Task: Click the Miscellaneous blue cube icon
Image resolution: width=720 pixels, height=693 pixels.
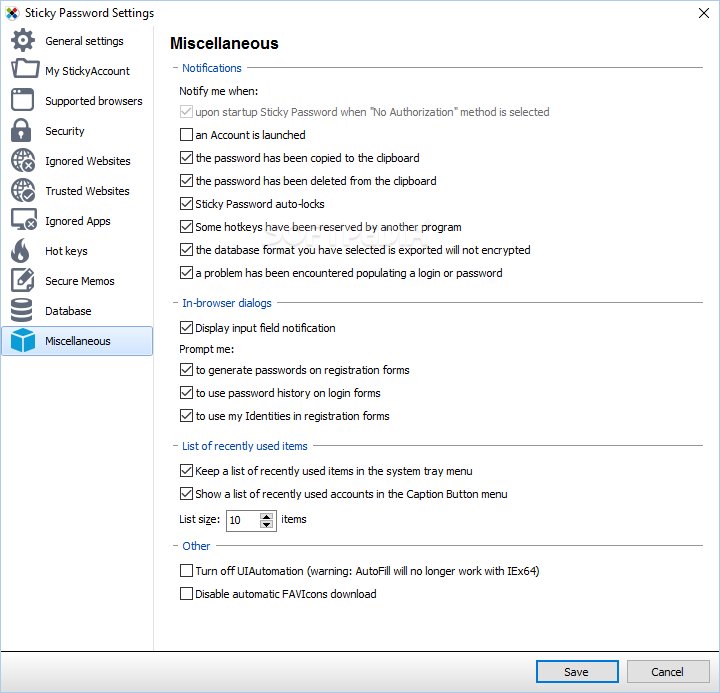Action: coord(23,340)
